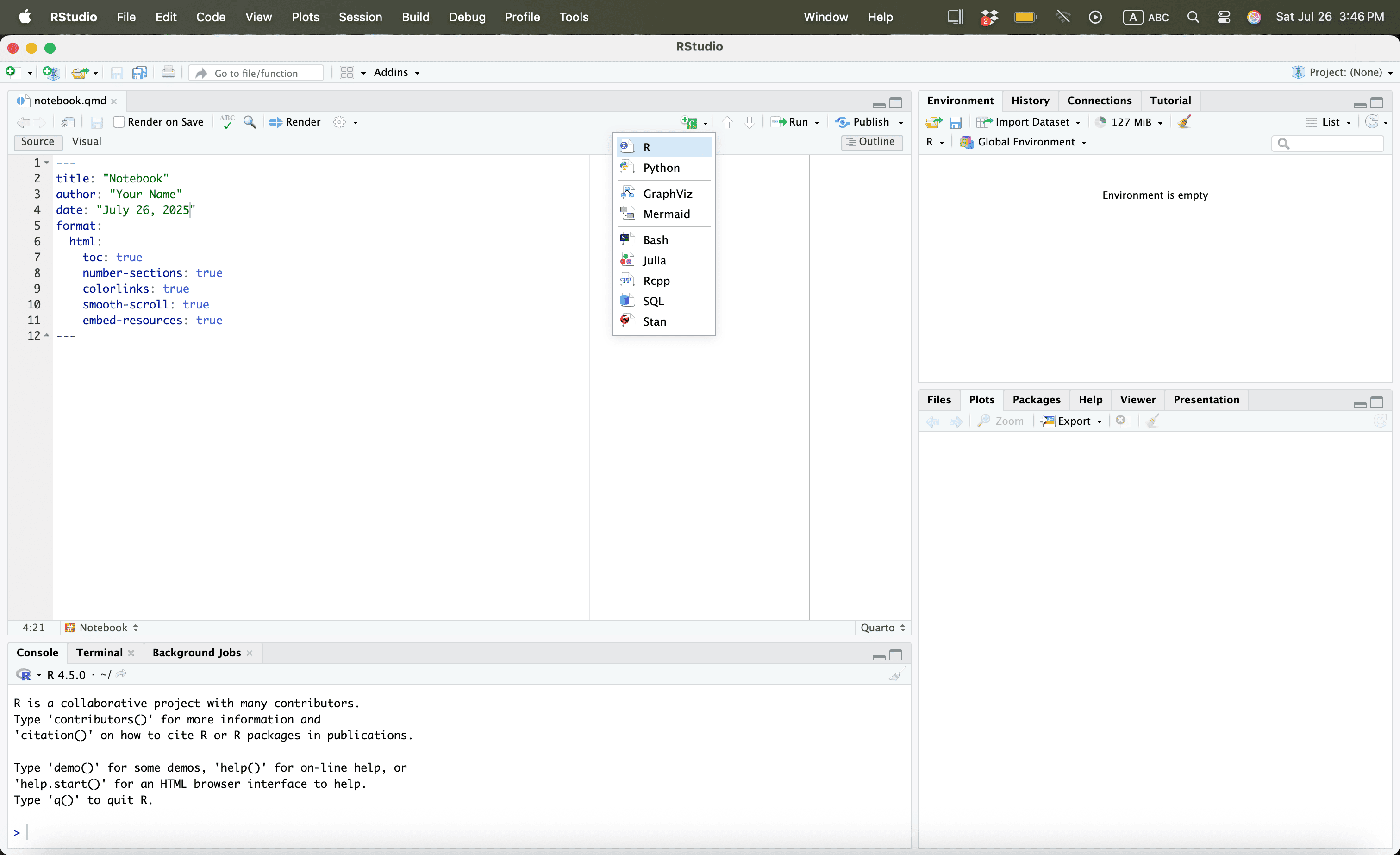Click the create new project icon
1400x855 pixels.
pos(51,72)
